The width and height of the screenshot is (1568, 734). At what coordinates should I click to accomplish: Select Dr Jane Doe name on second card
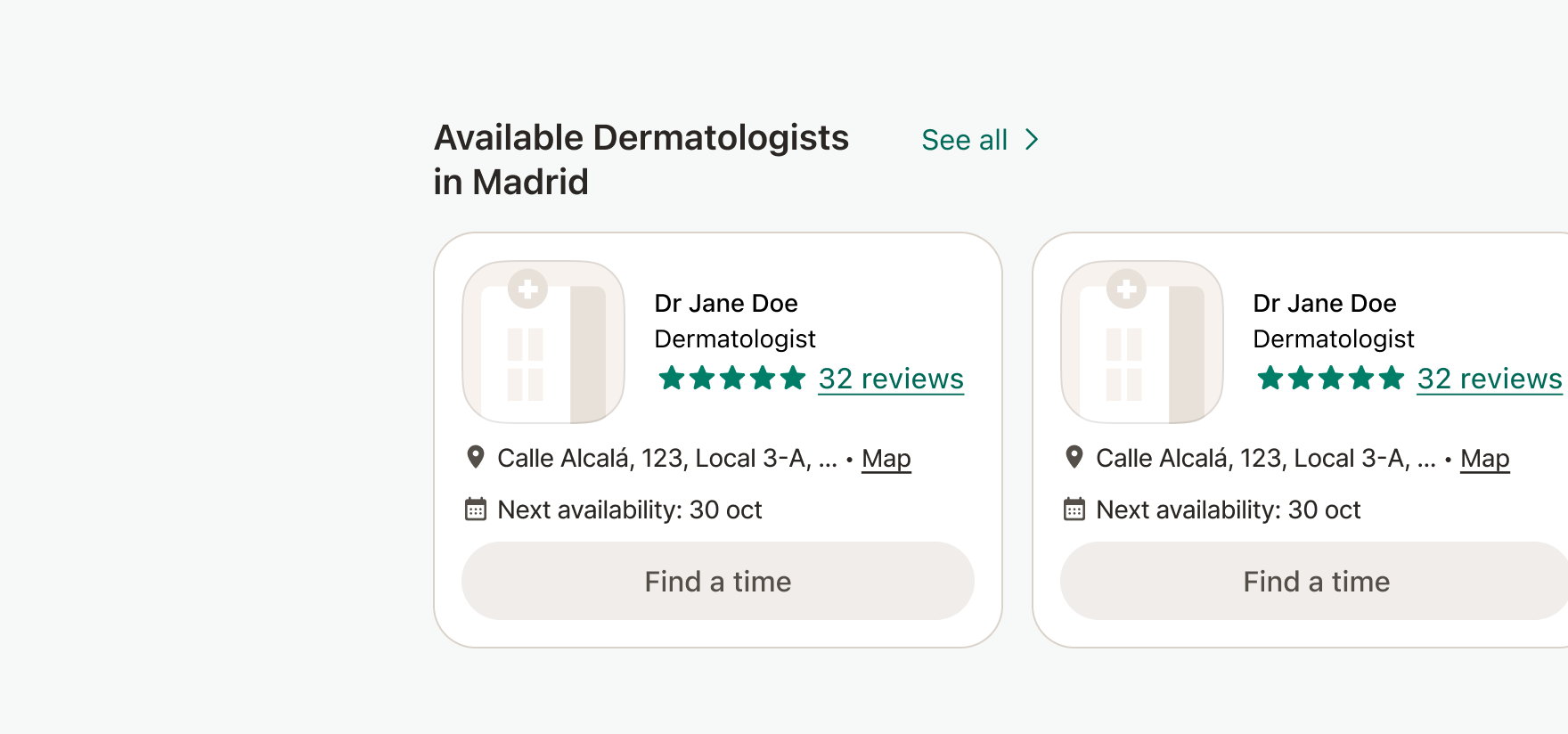(x=1325, y=304)
